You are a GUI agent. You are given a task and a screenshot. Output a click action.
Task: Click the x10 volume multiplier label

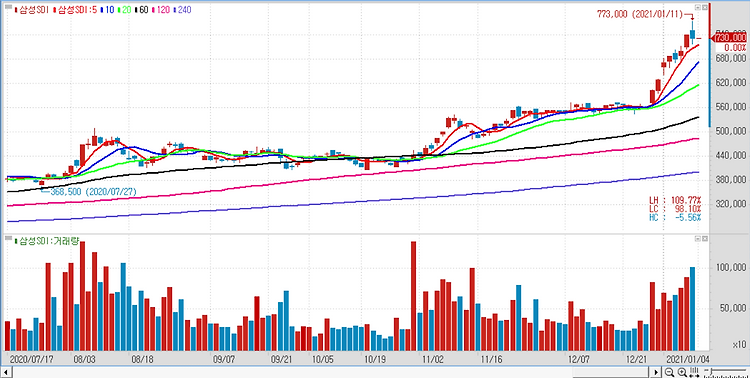click(x=739, y=345)
